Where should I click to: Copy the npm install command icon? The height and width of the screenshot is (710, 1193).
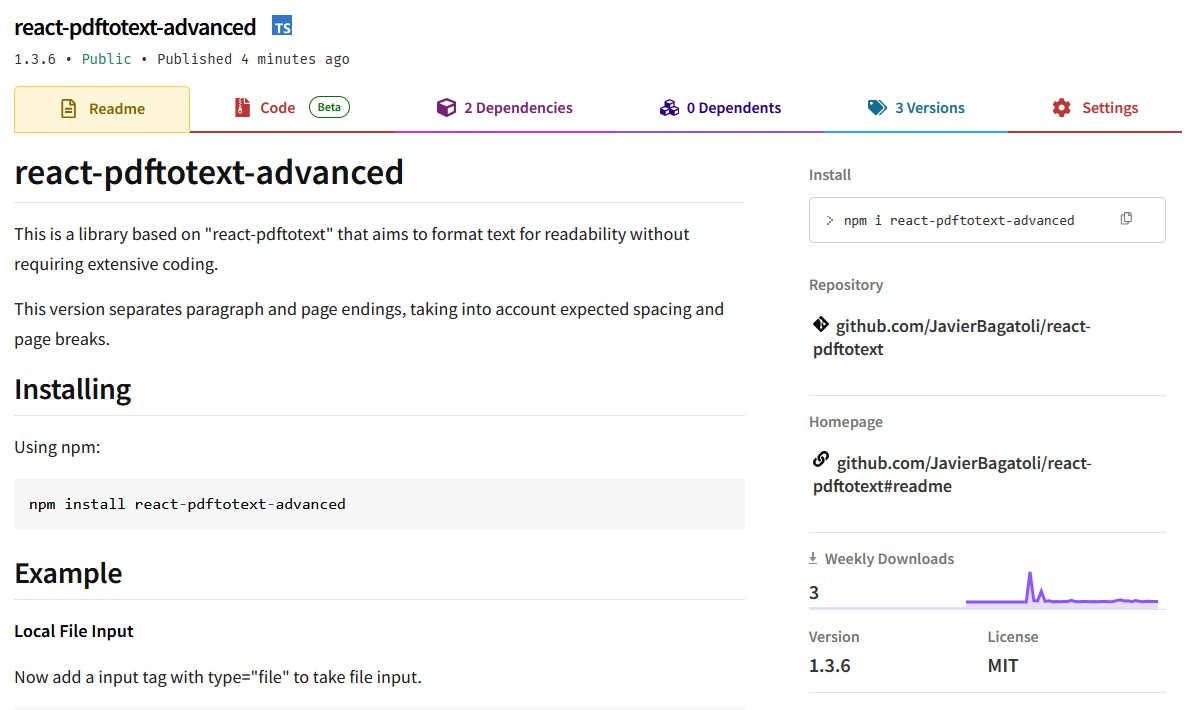(x=1126, y=218)
